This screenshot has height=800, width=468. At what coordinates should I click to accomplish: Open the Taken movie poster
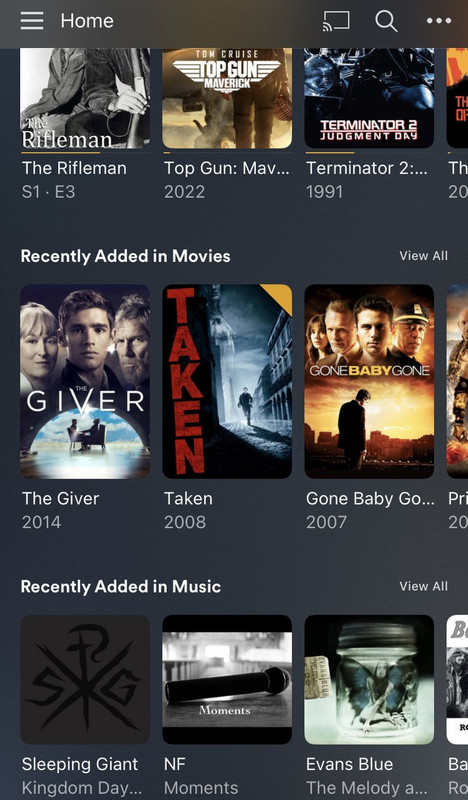(227, 381)
